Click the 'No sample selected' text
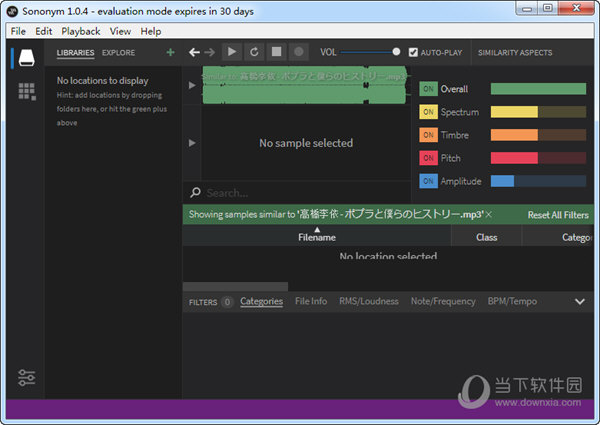 tap(306, 143)
